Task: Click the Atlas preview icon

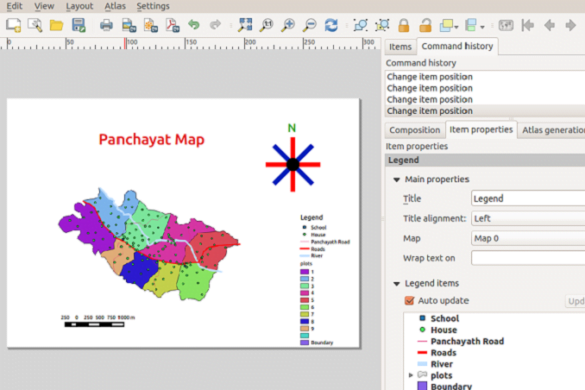Action: tap(506, 25)
